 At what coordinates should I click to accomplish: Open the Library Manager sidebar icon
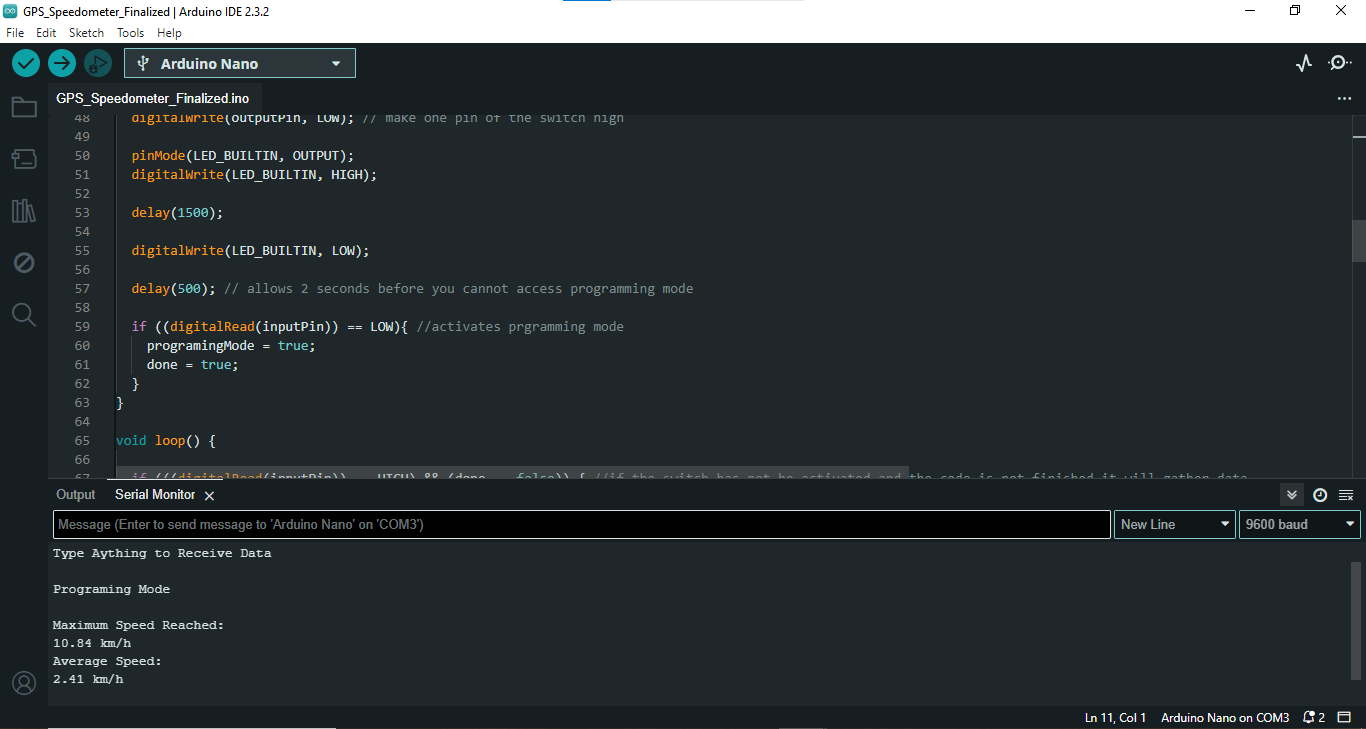pyautogui.click(x=24, y=211)
